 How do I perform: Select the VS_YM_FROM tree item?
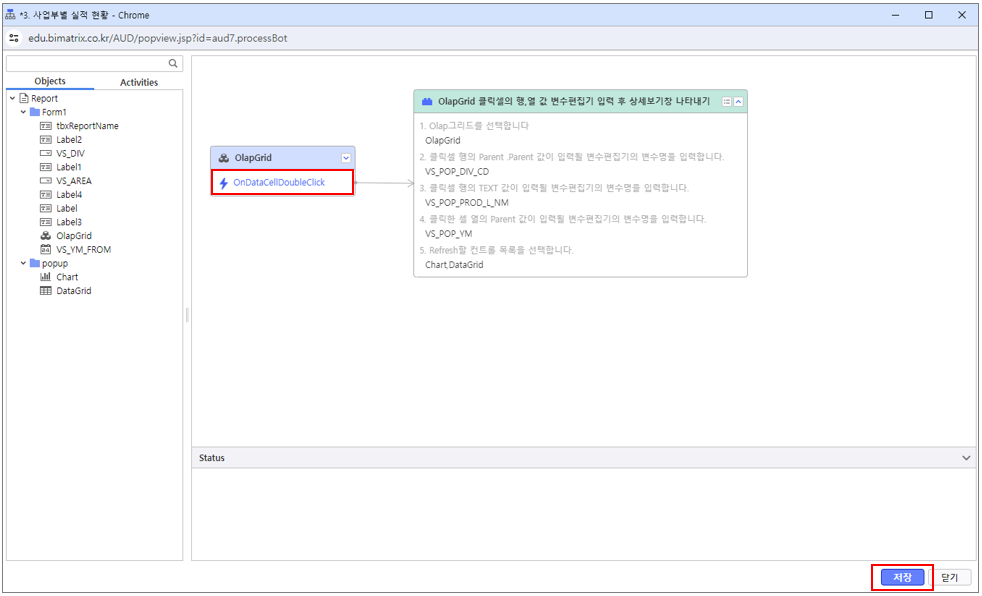pos(83,249)
